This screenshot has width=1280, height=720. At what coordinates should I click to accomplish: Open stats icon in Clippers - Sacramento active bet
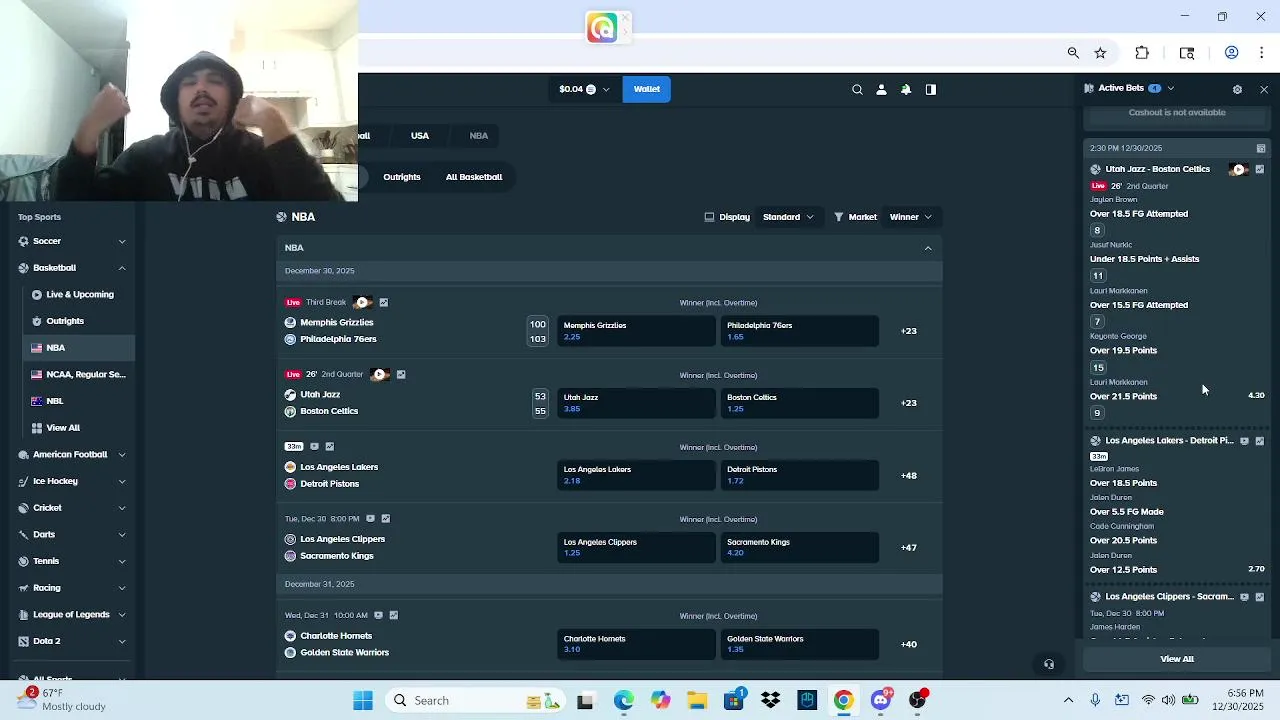pyautogui.click(x=1260, y=596)
